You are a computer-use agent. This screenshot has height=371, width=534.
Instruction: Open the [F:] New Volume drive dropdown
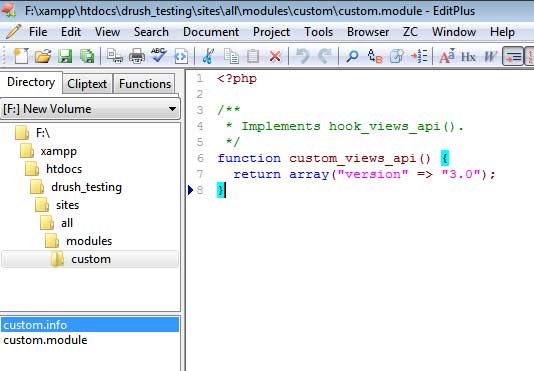pyautogui.click(x=90, y=109)
